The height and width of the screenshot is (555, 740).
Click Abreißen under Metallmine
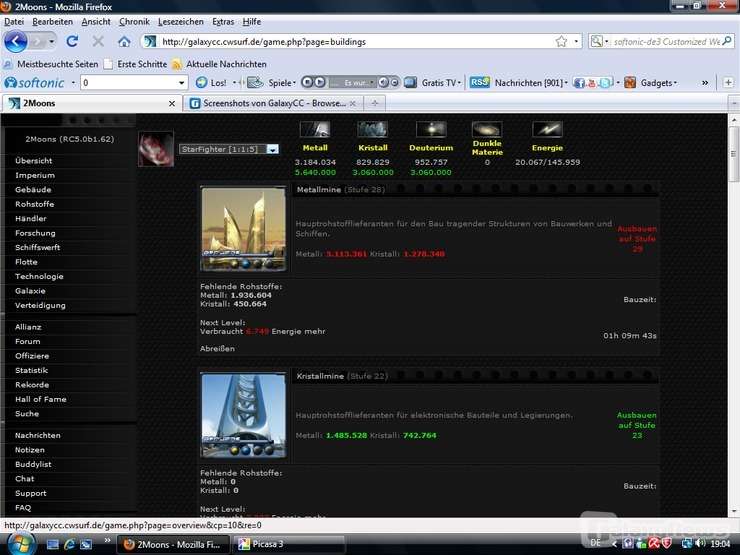[217, 349]
